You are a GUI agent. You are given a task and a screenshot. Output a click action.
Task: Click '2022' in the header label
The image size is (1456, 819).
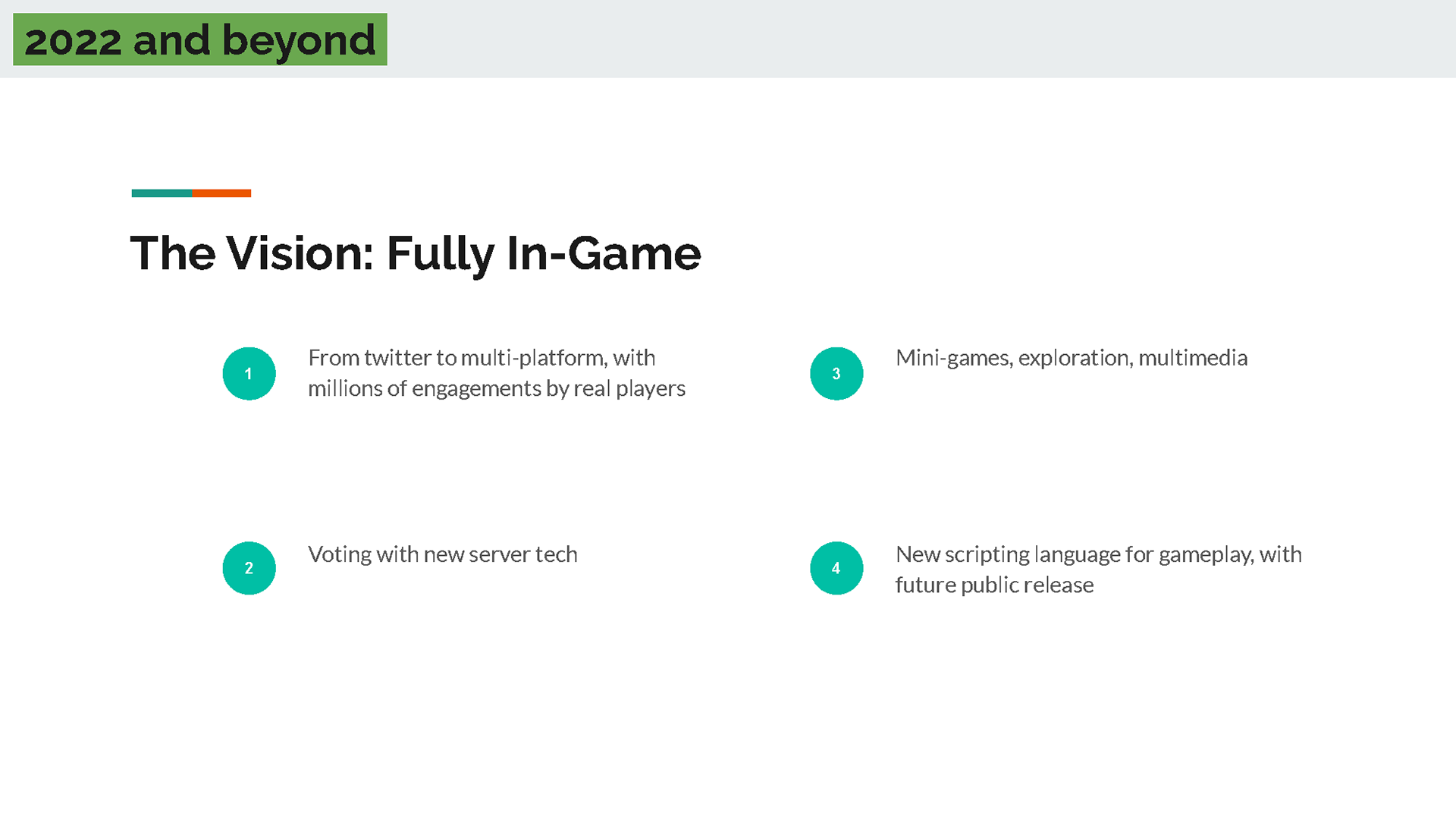[x=73, y=41]
